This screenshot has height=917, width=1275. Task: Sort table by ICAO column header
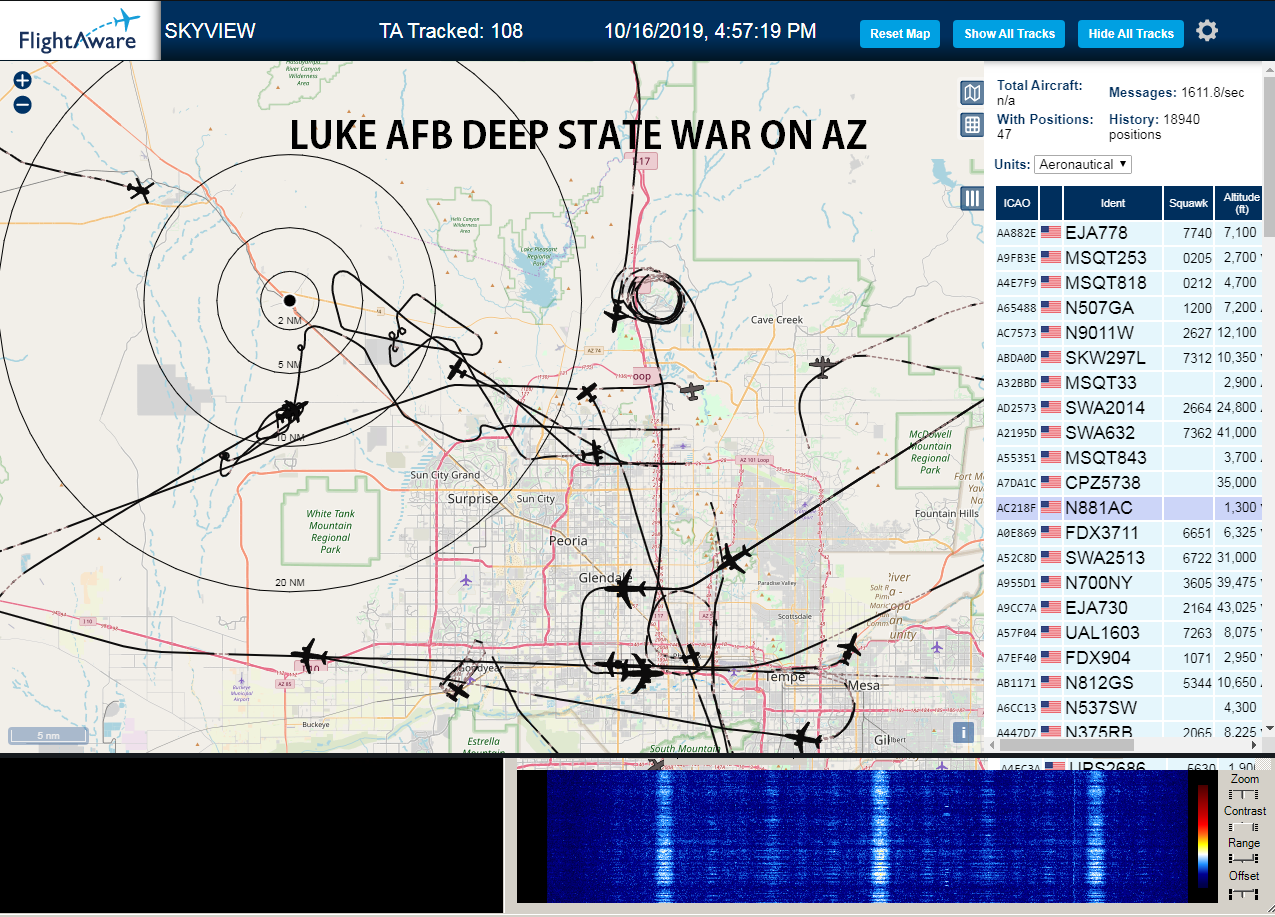[x=1017, y=203]
